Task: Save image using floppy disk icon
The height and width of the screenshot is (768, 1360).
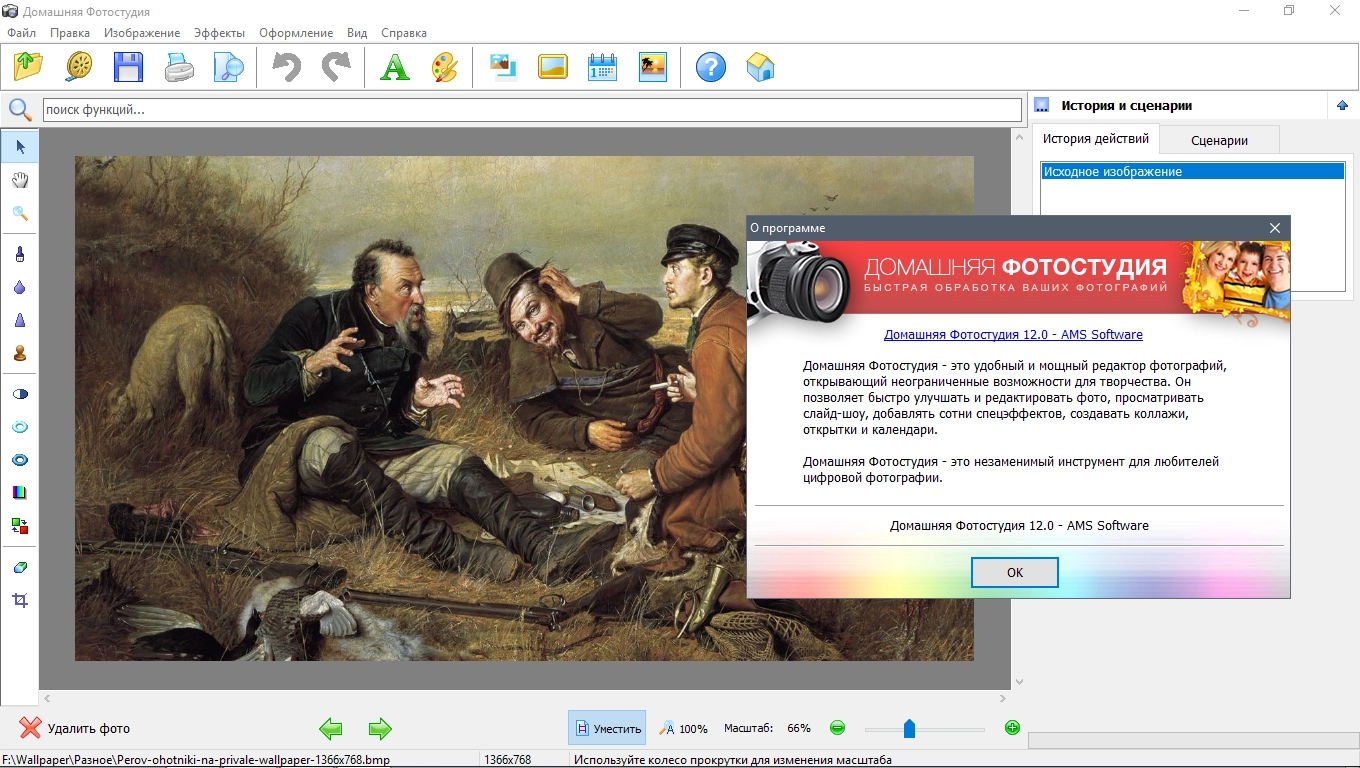Action: [129, 67]
